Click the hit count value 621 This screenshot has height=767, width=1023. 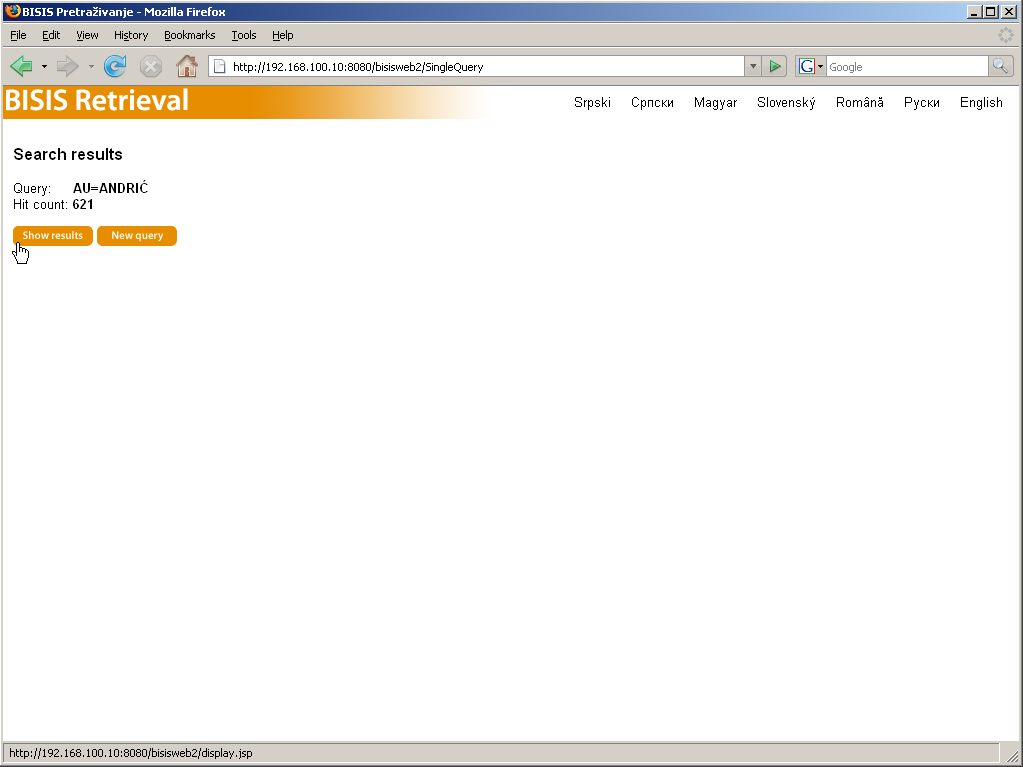click(83, 205)
